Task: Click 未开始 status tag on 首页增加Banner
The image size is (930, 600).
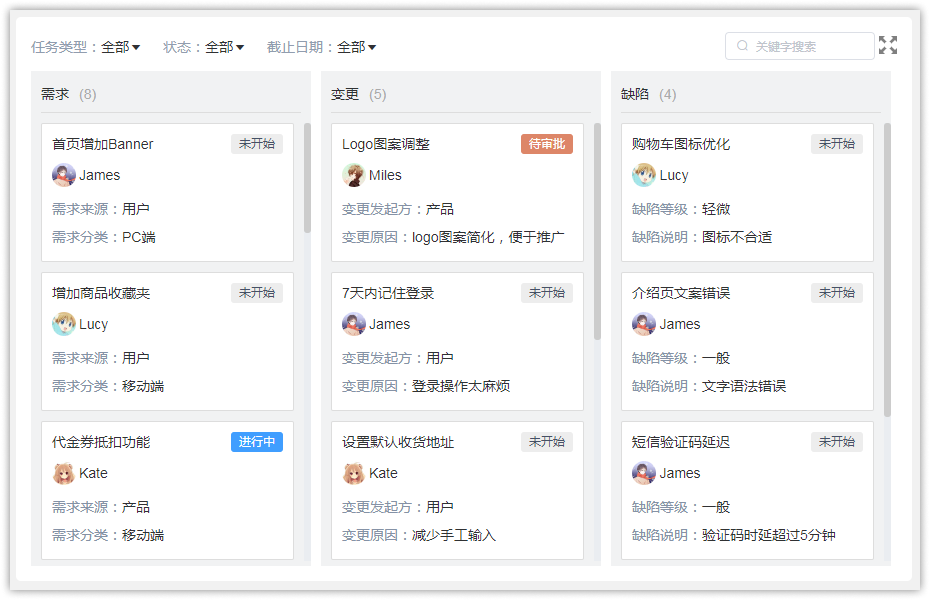Action: click(257, 144)
